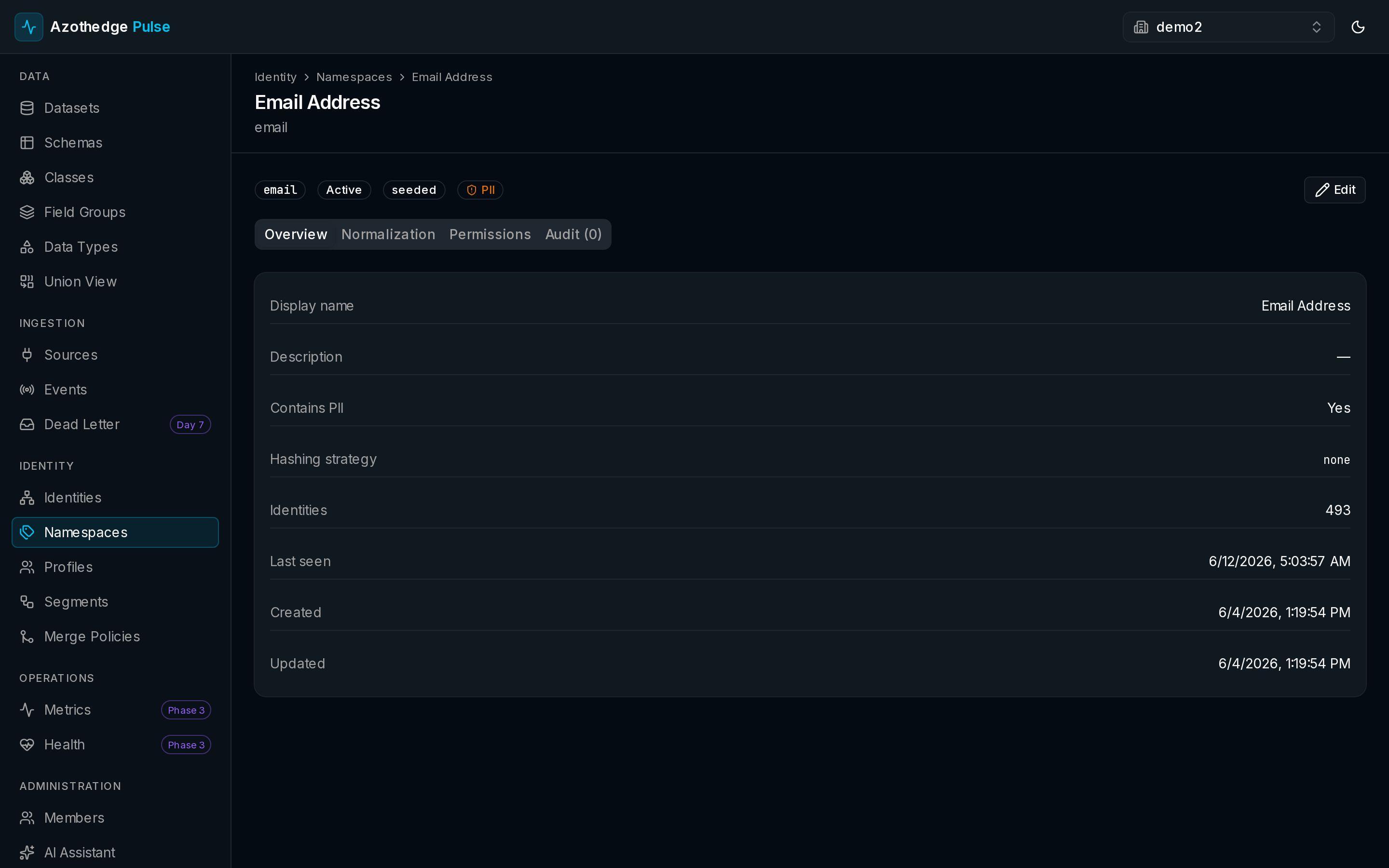1389x868 pixels.
Task: Click the Email Address page heading
Action: tap(317, 102)
